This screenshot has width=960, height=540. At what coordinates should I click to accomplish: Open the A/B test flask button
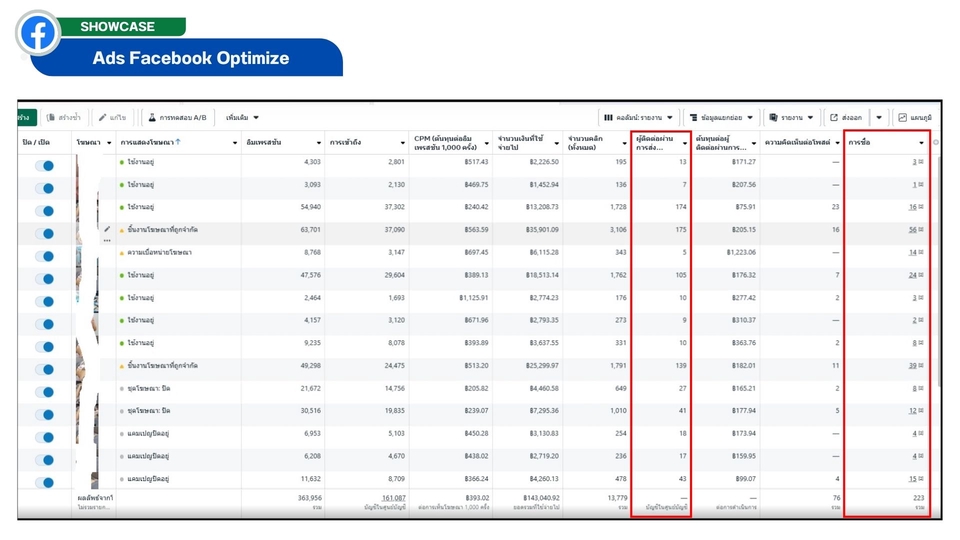178,118
